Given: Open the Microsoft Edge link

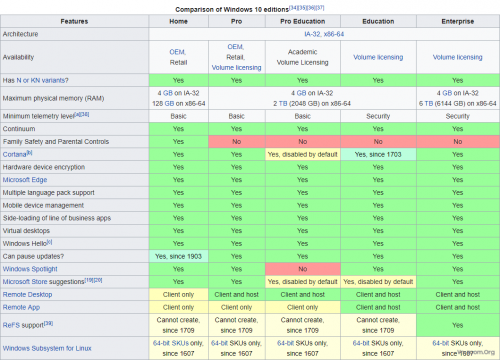Looking at the screenshot, I should 25,180.
